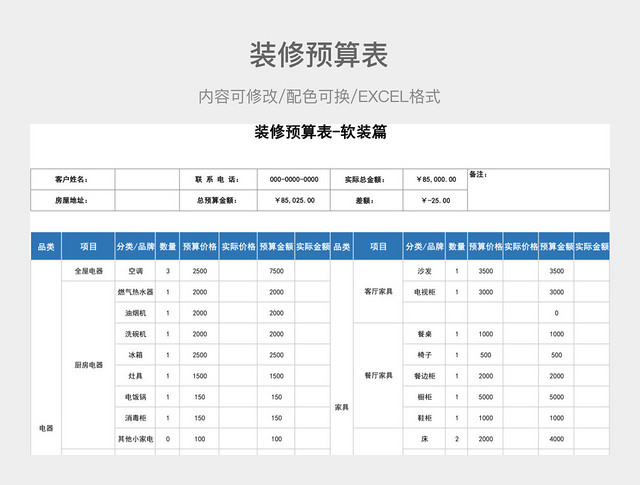
Task: Select the 客户姓名: label cell
Action: click(x=73, y=179)
